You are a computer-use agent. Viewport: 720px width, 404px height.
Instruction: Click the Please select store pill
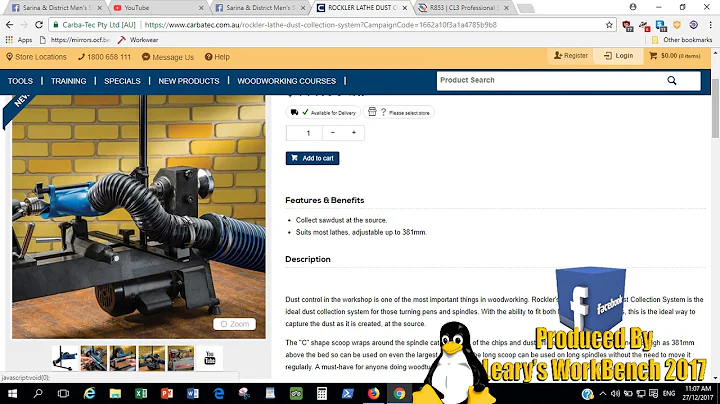pyautogui.click(x=399, y=112)
